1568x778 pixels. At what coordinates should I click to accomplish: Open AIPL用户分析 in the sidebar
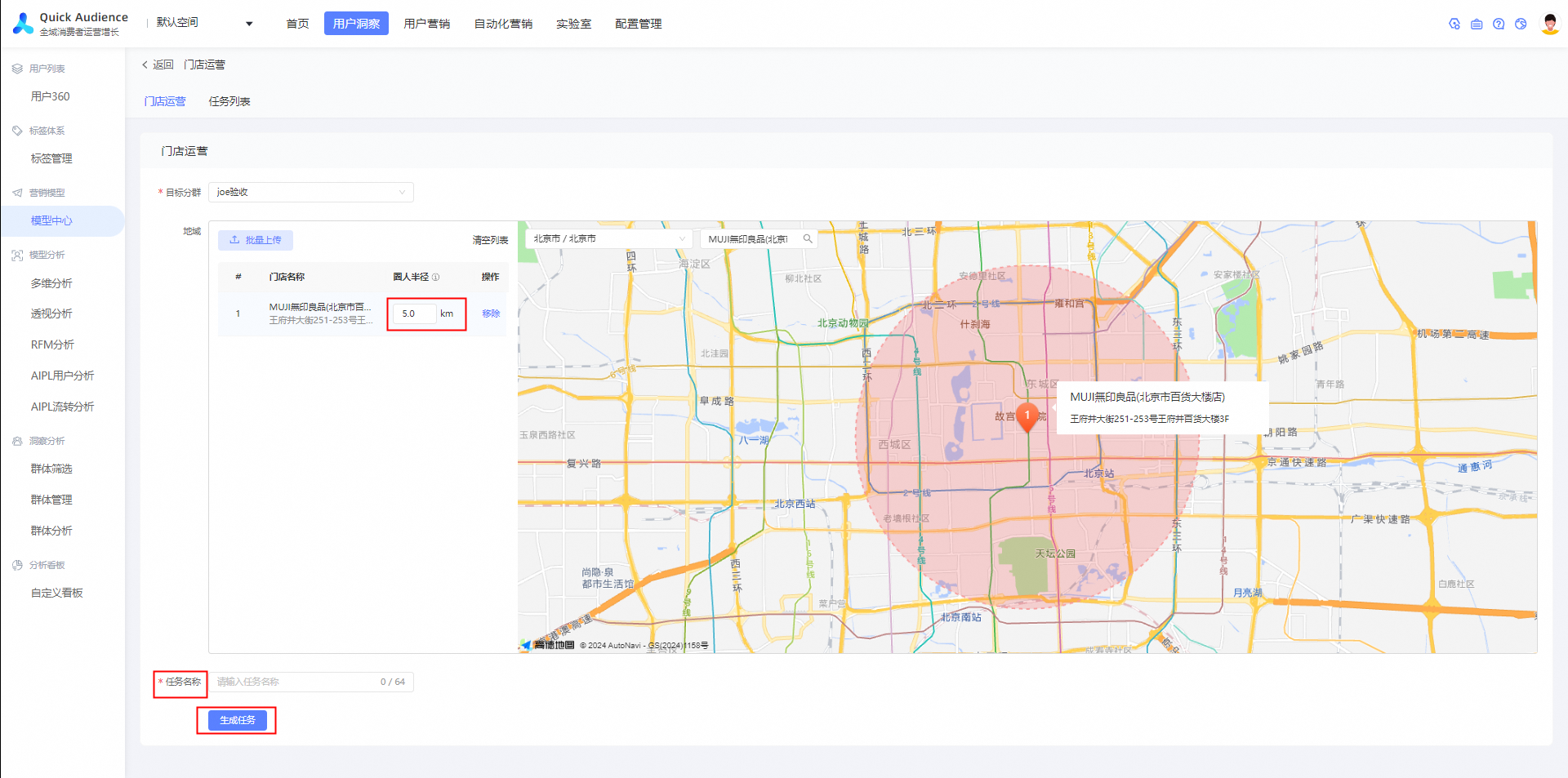click(x=62, y=376)
